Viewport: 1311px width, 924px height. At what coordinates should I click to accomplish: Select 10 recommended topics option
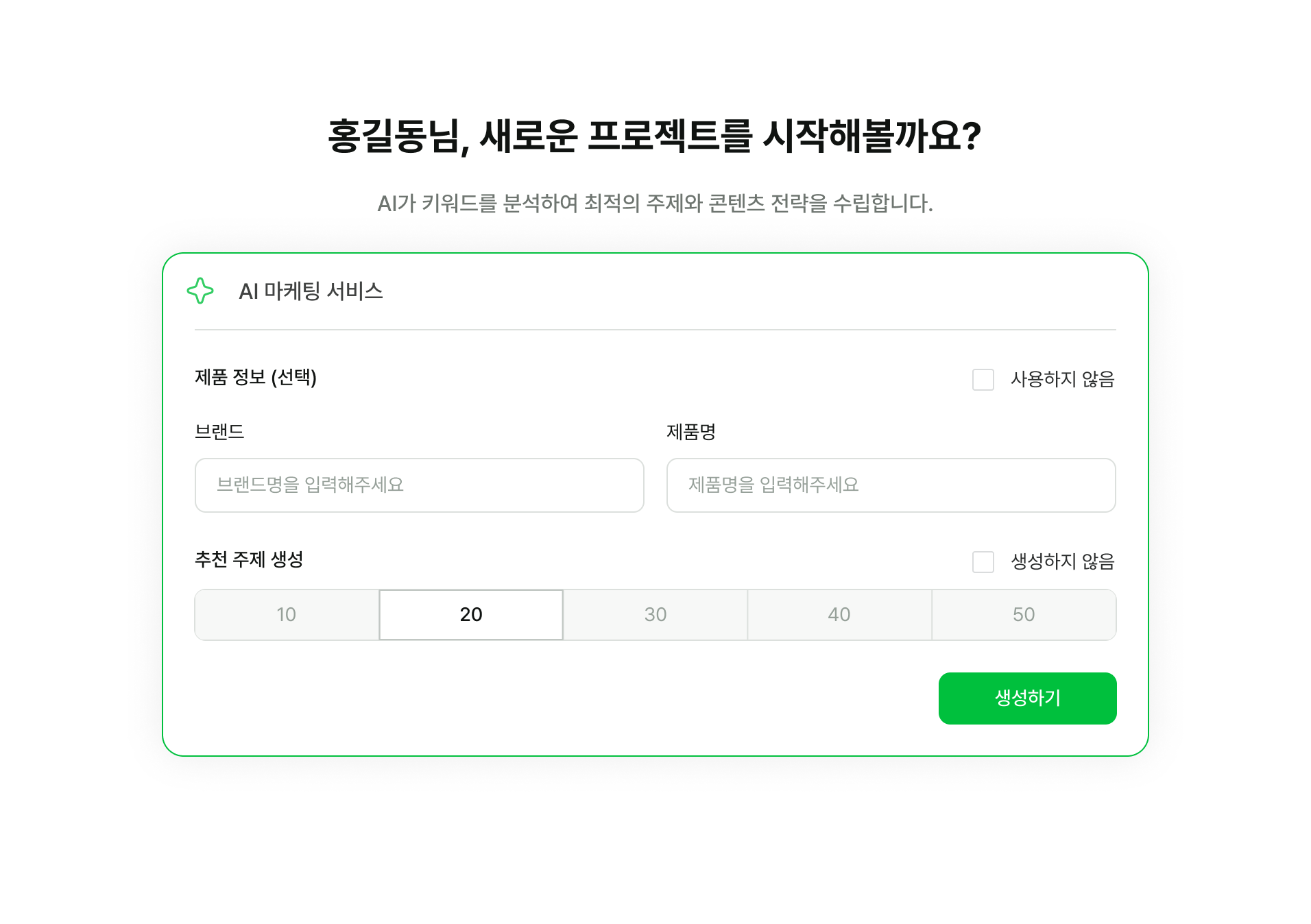click(x=287, y=615)
